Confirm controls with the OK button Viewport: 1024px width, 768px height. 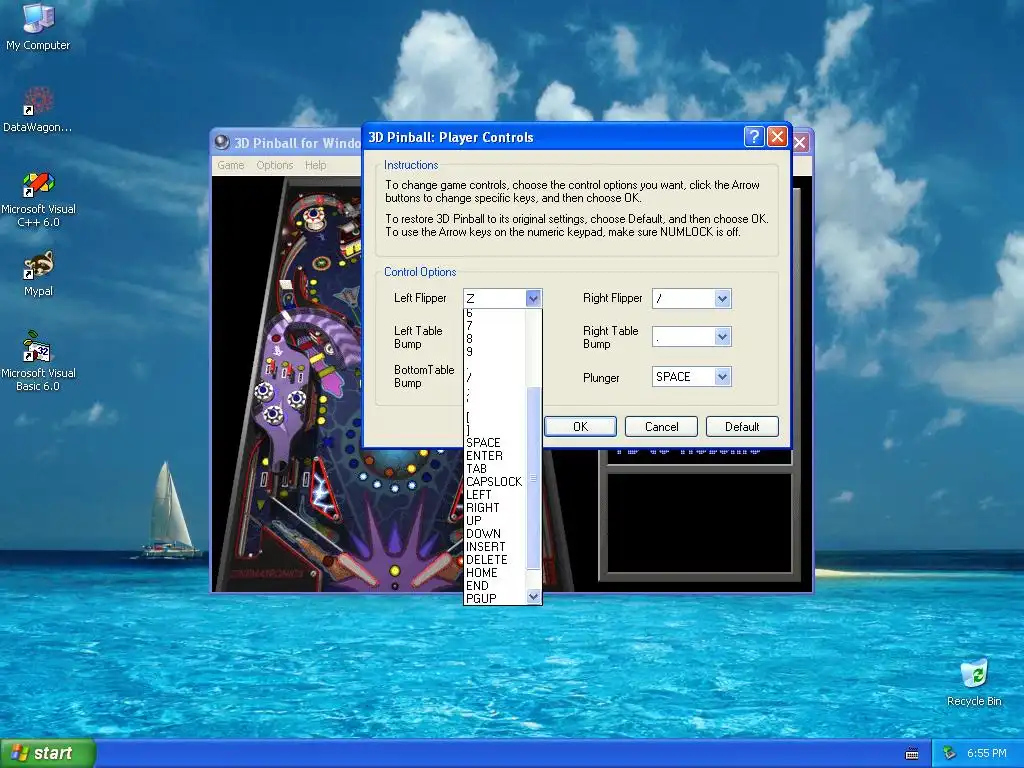click(x=580, y=426)
